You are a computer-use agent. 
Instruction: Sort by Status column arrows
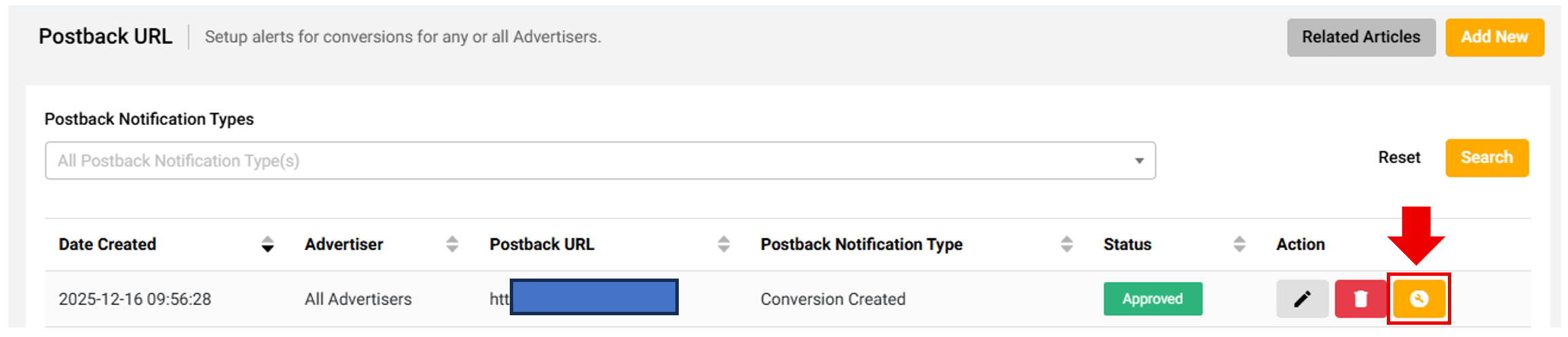[x=1239, y=245]
